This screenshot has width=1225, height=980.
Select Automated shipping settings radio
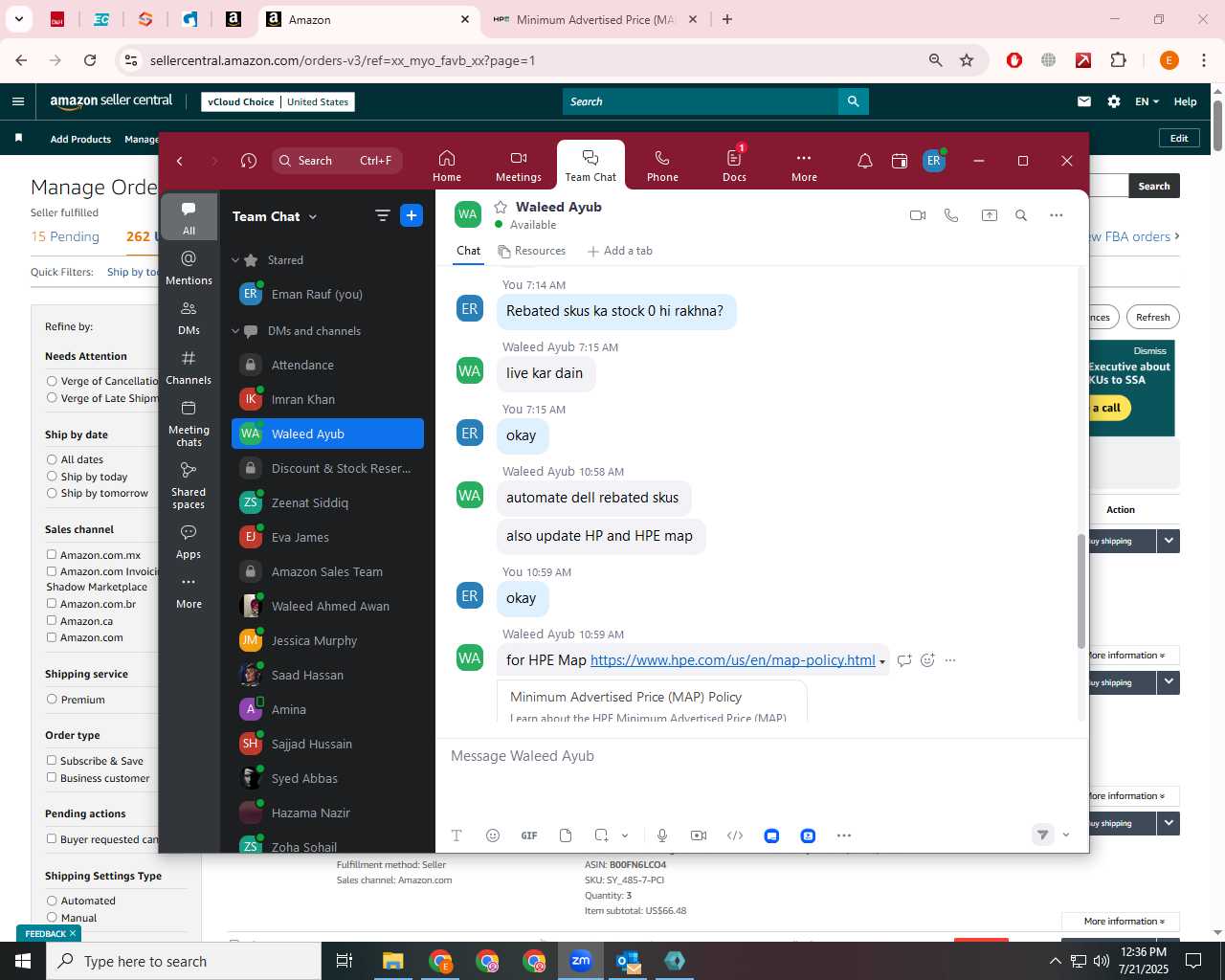[52, 901]
